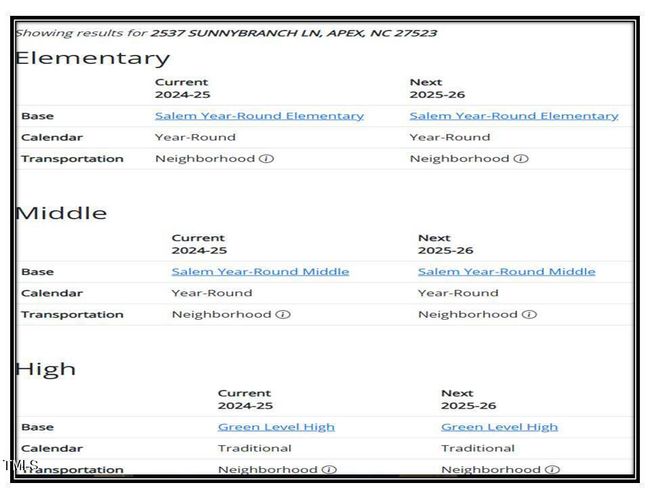Click Middle Base row label

click(37, 272)
